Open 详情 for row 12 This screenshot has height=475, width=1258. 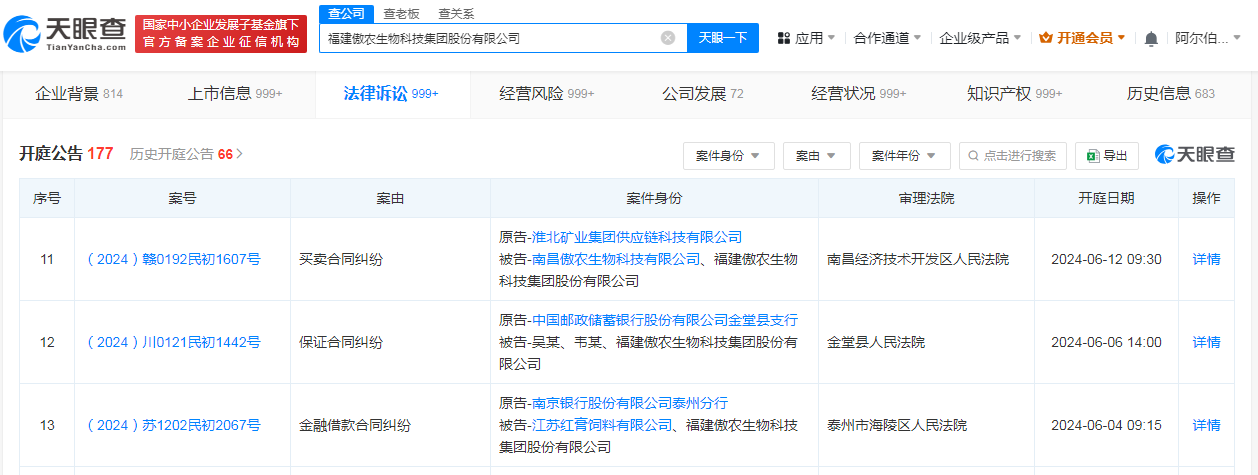coord(1206,342)
